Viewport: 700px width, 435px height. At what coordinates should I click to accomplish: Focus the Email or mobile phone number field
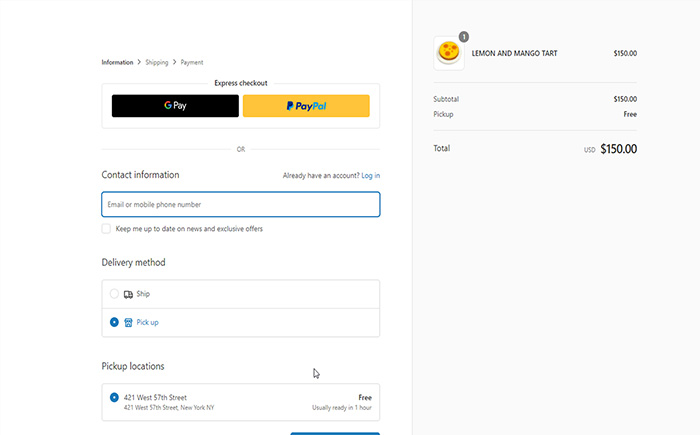click(x=241, y=205)
